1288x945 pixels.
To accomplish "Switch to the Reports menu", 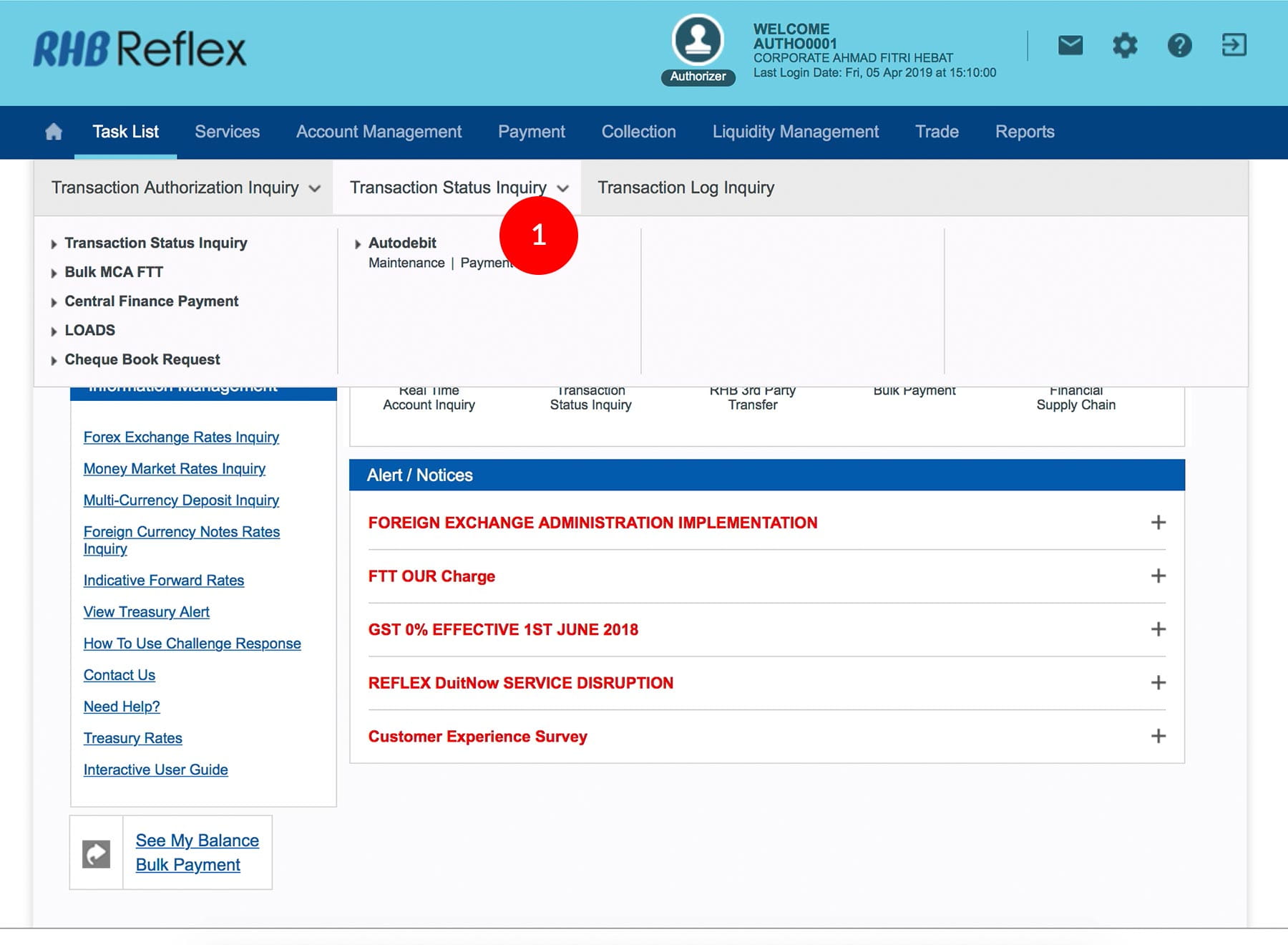I will [x=1024, y=132].
